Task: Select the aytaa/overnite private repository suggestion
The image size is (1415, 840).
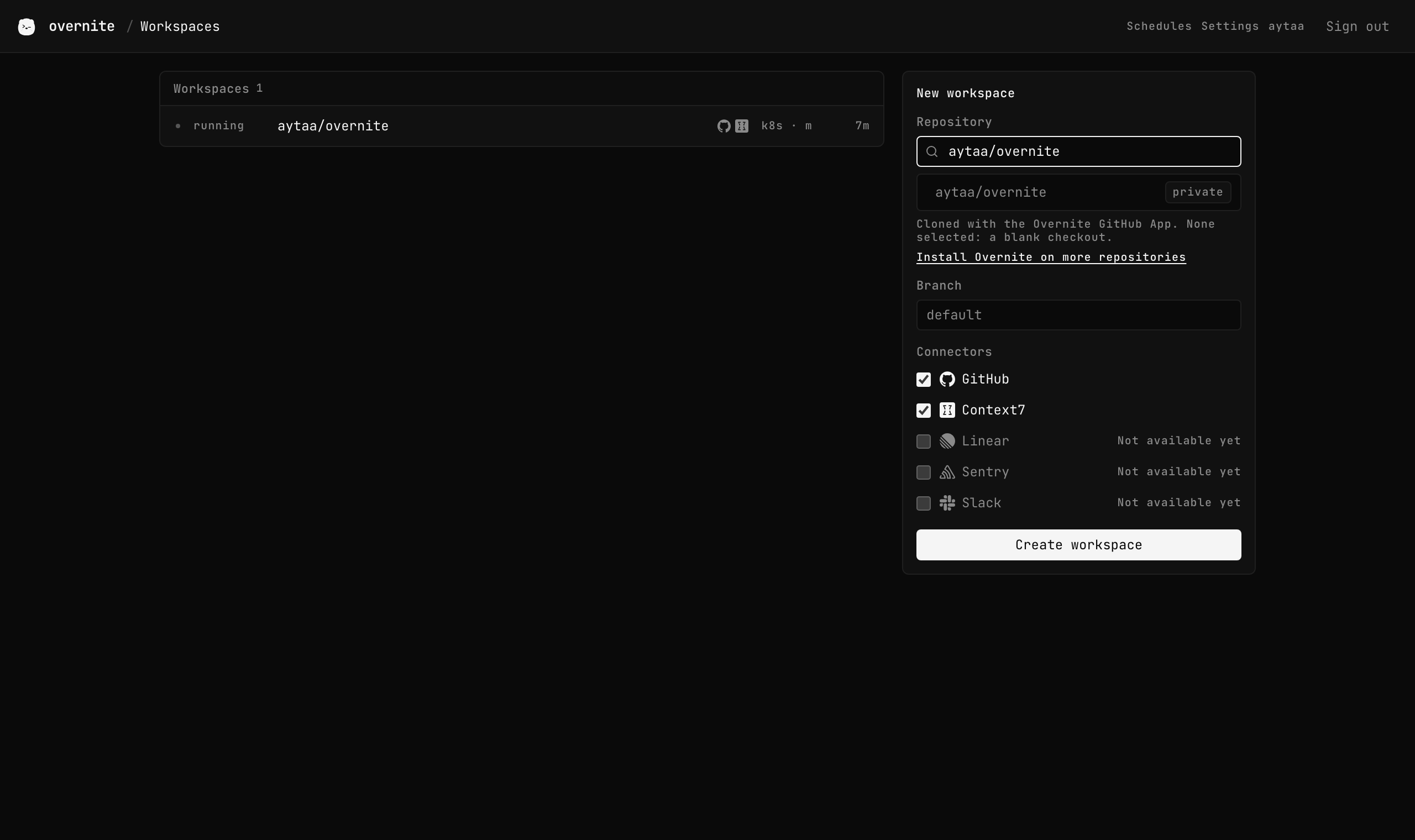Action: [x=1078, y=192]
